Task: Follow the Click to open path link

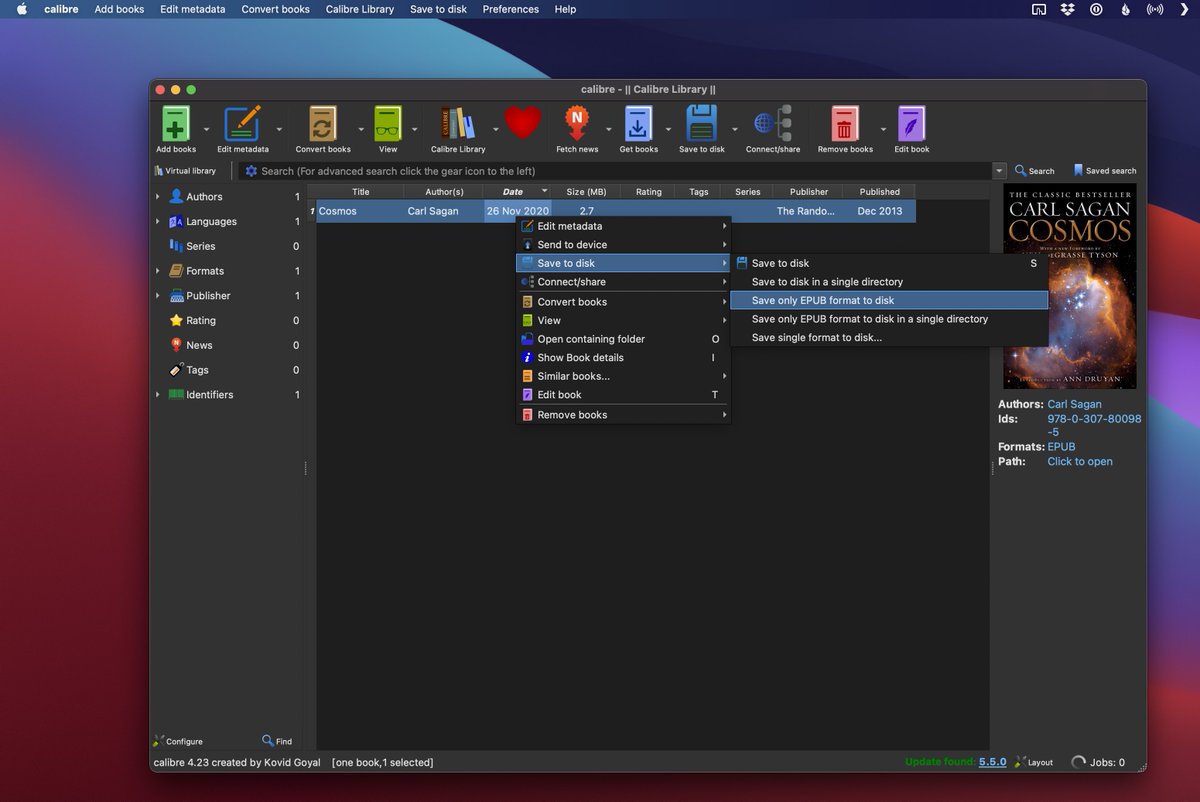Action: point(1080,462)
